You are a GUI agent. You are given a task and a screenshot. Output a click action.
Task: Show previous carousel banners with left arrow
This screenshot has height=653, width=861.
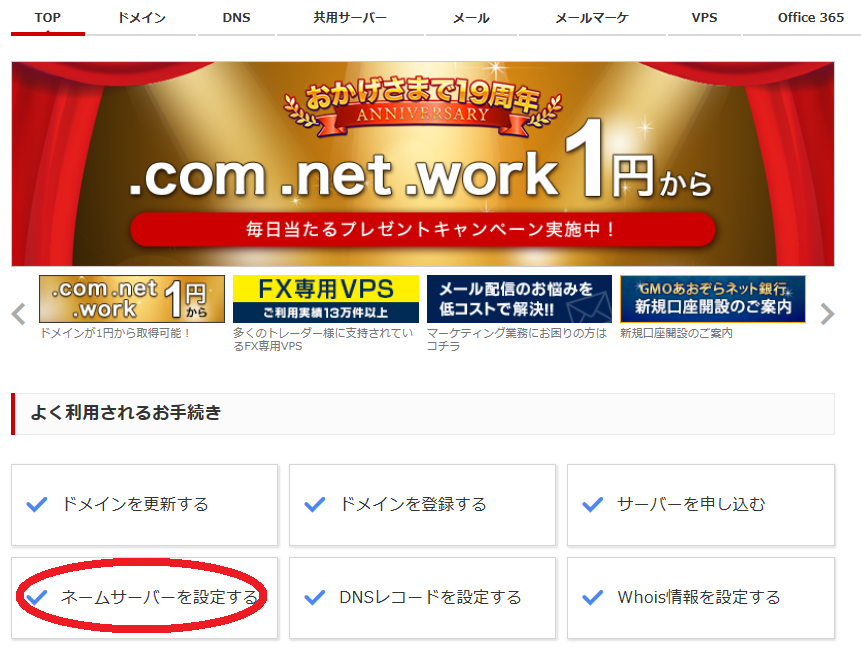click(19, 314)
